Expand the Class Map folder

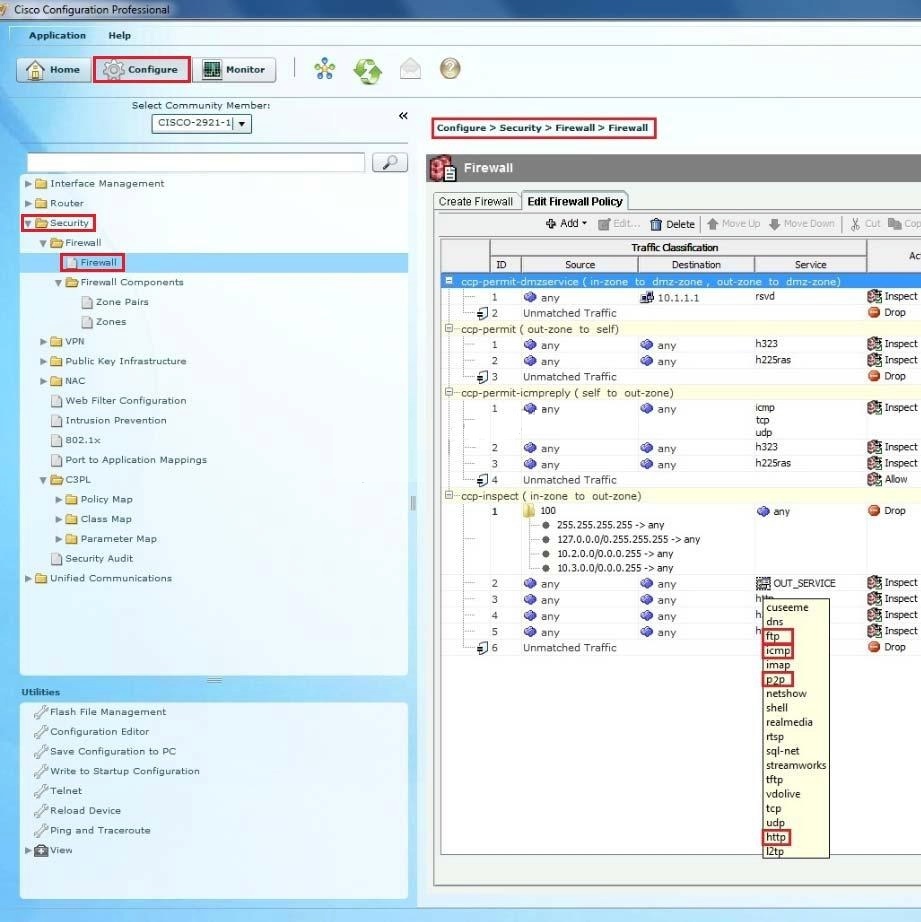(x=58, y=519)
